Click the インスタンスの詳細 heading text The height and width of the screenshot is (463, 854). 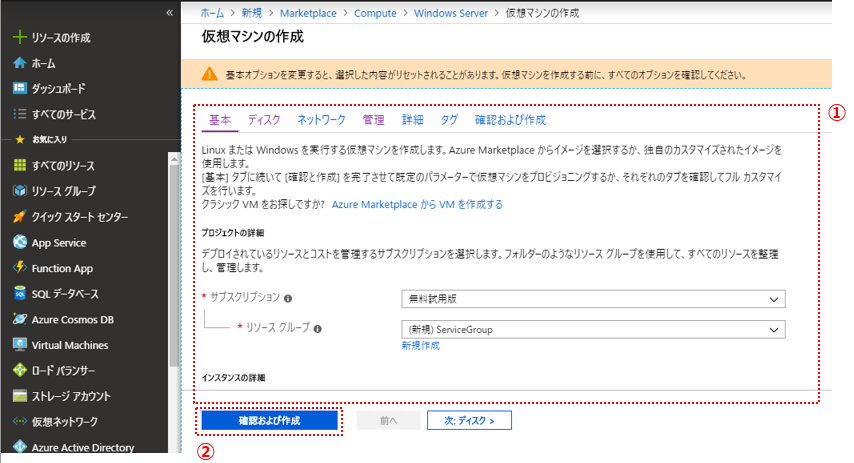point(233,377)
